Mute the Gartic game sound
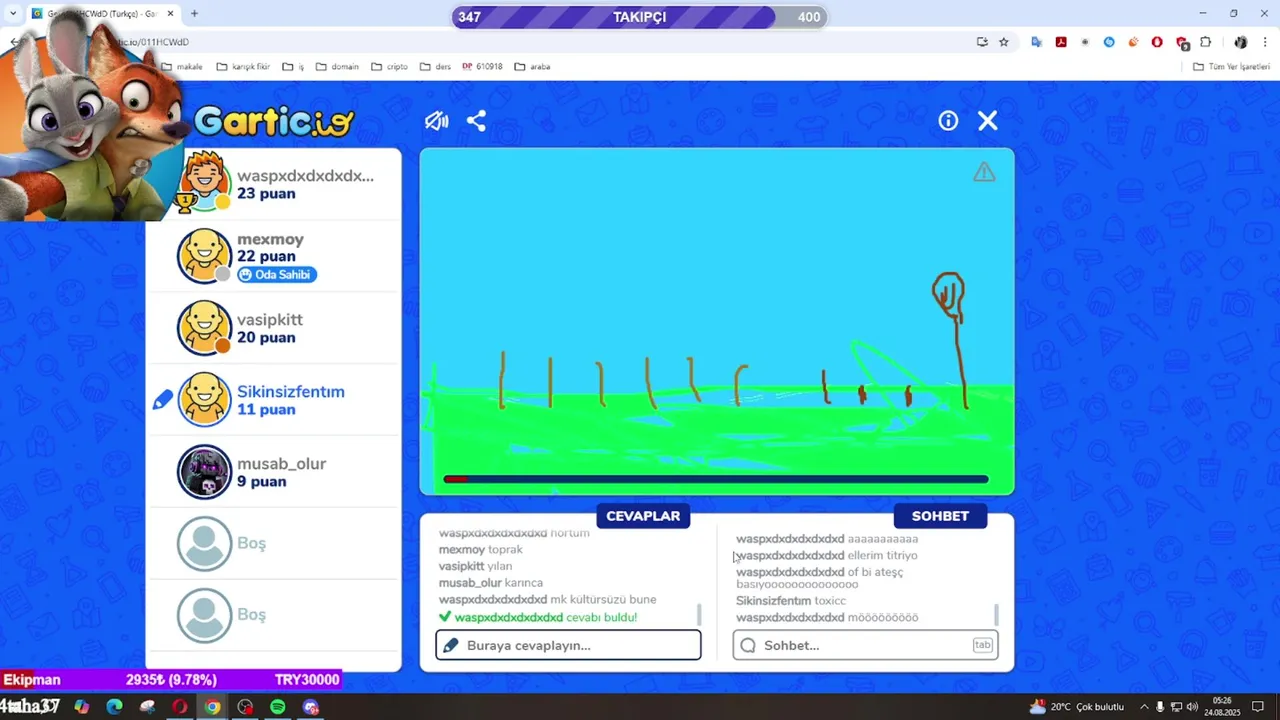This screenshot has width=1280, height=720. [436, 121]
